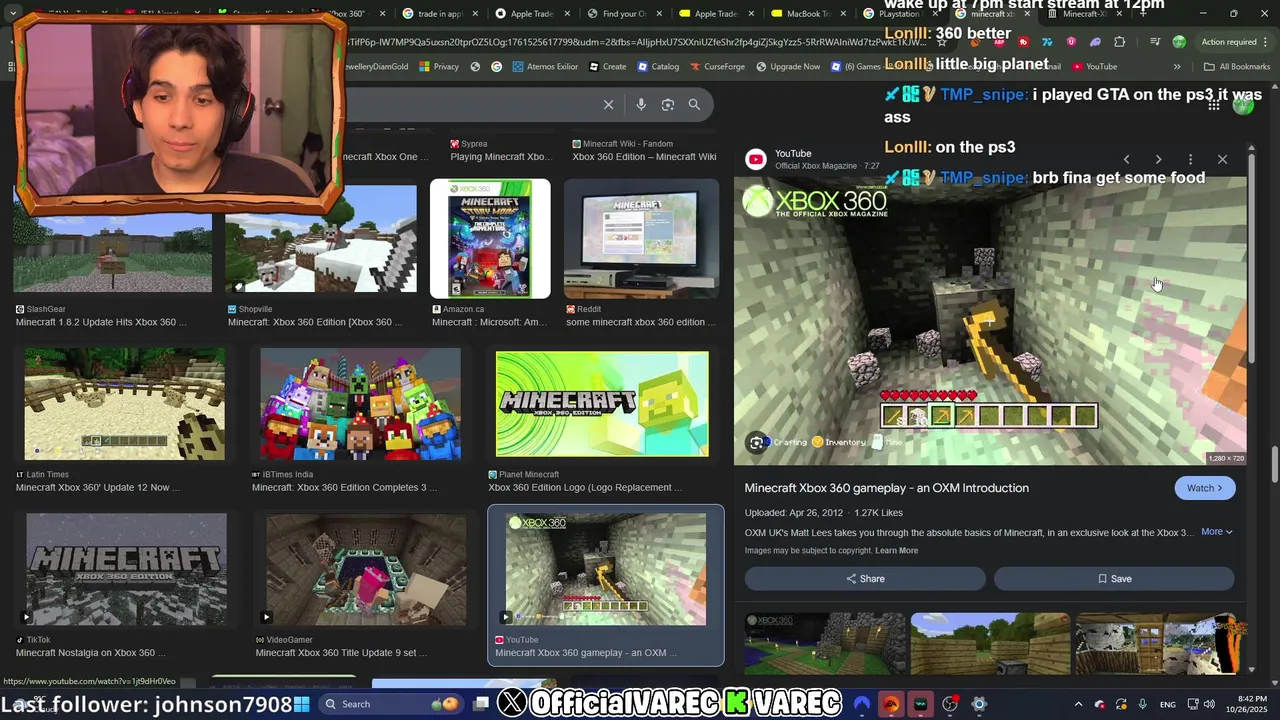Click the taskbar Search box
Screen dimensions: 1280x720
tap(392, 704)
